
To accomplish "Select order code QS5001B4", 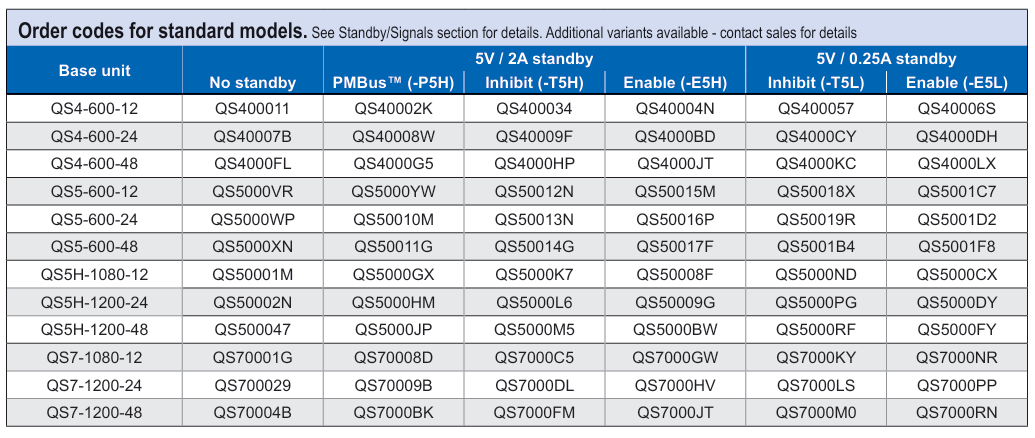I will pos(816,247).
